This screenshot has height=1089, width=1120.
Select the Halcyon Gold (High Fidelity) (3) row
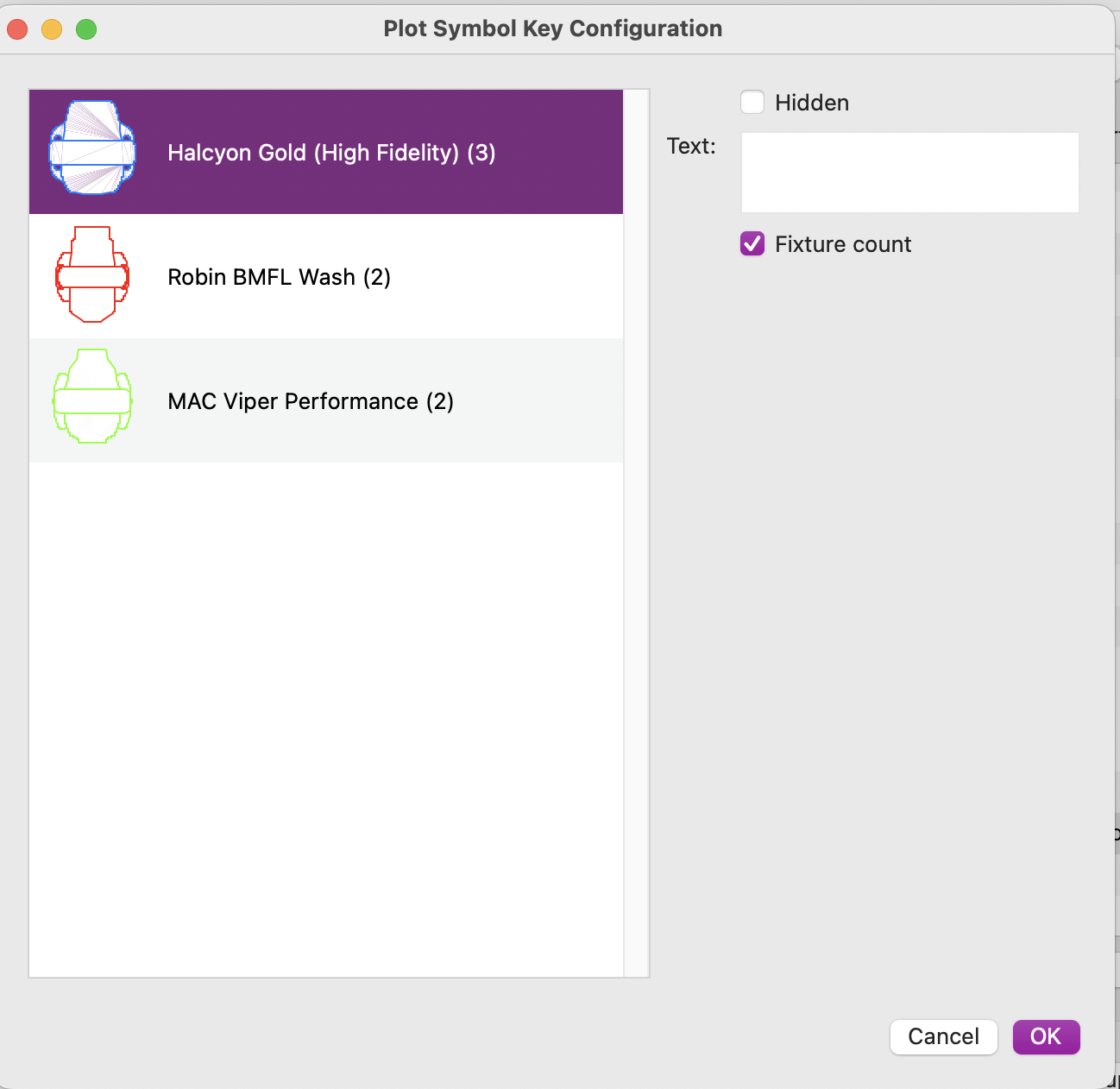pos(326,152)
